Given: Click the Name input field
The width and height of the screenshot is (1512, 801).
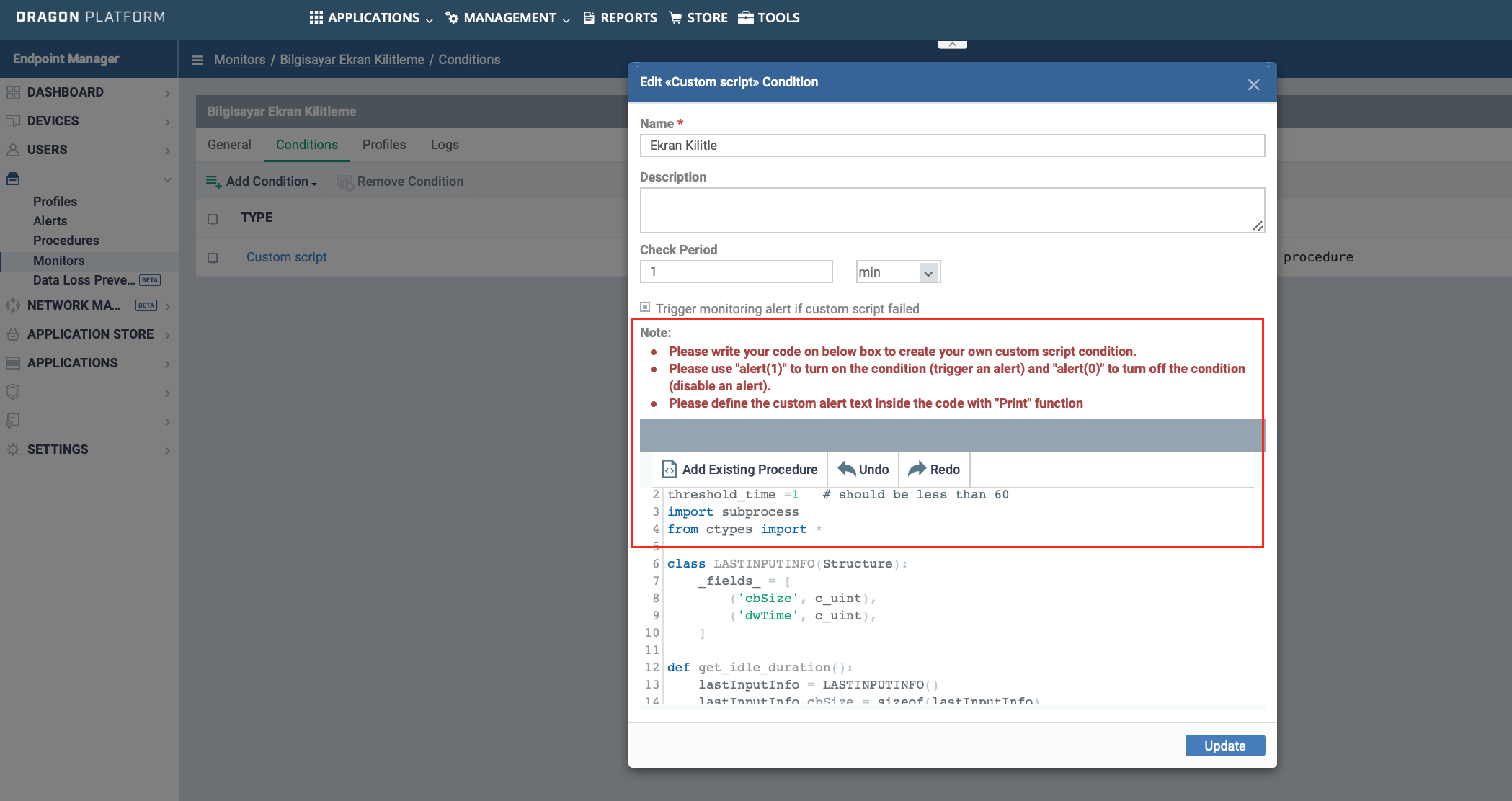Looking at the screenshot, I should point(952,146).
